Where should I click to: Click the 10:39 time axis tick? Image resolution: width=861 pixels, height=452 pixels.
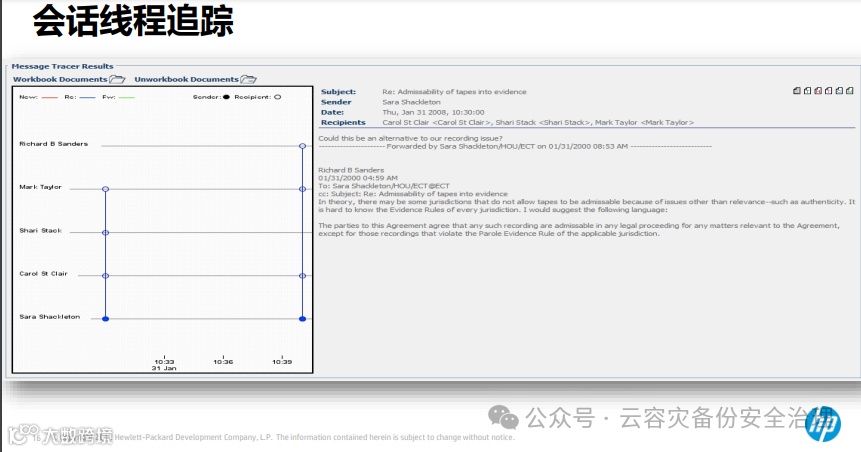coord(282,361)
